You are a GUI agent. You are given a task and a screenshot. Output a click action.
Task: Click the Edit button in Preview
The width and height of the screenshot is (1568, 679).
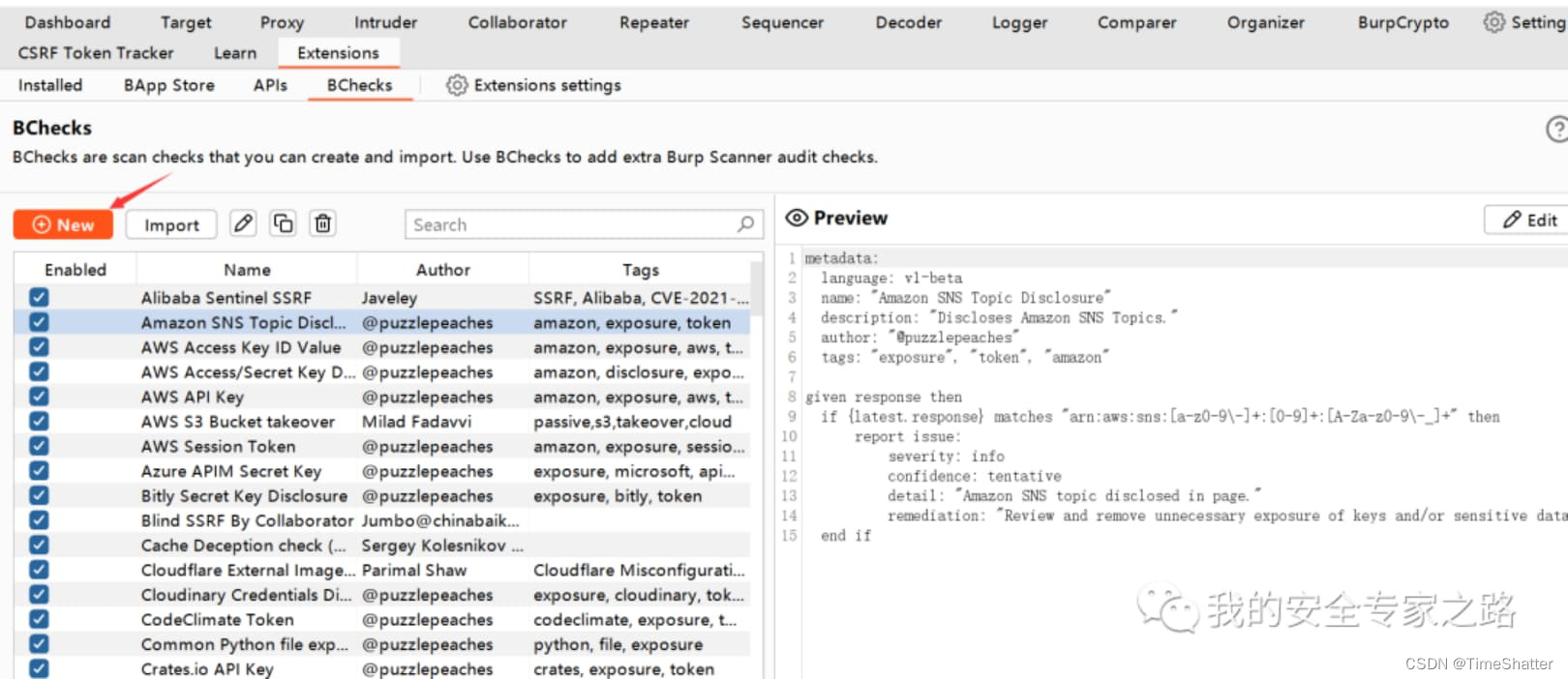(1528, 220)
